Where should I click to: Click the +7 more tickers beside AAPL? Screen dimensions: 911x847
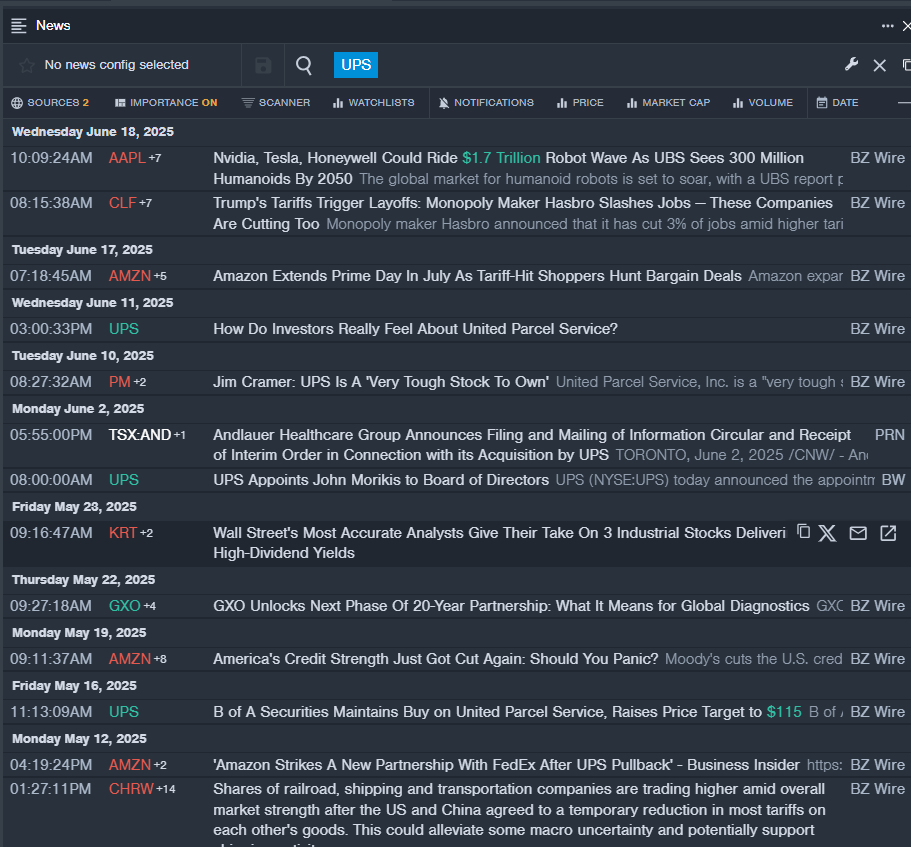(x=155, y=158)
